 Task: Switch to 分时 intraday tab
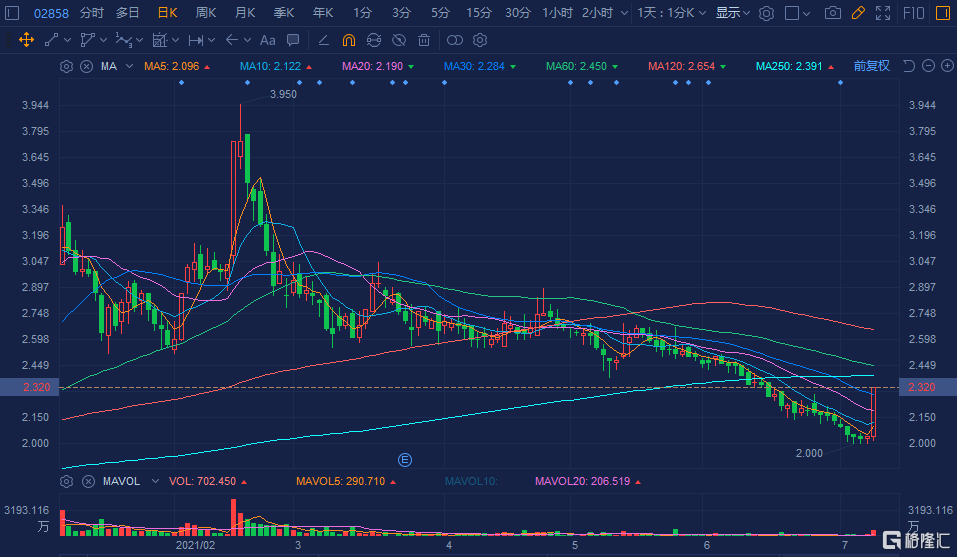91,13
